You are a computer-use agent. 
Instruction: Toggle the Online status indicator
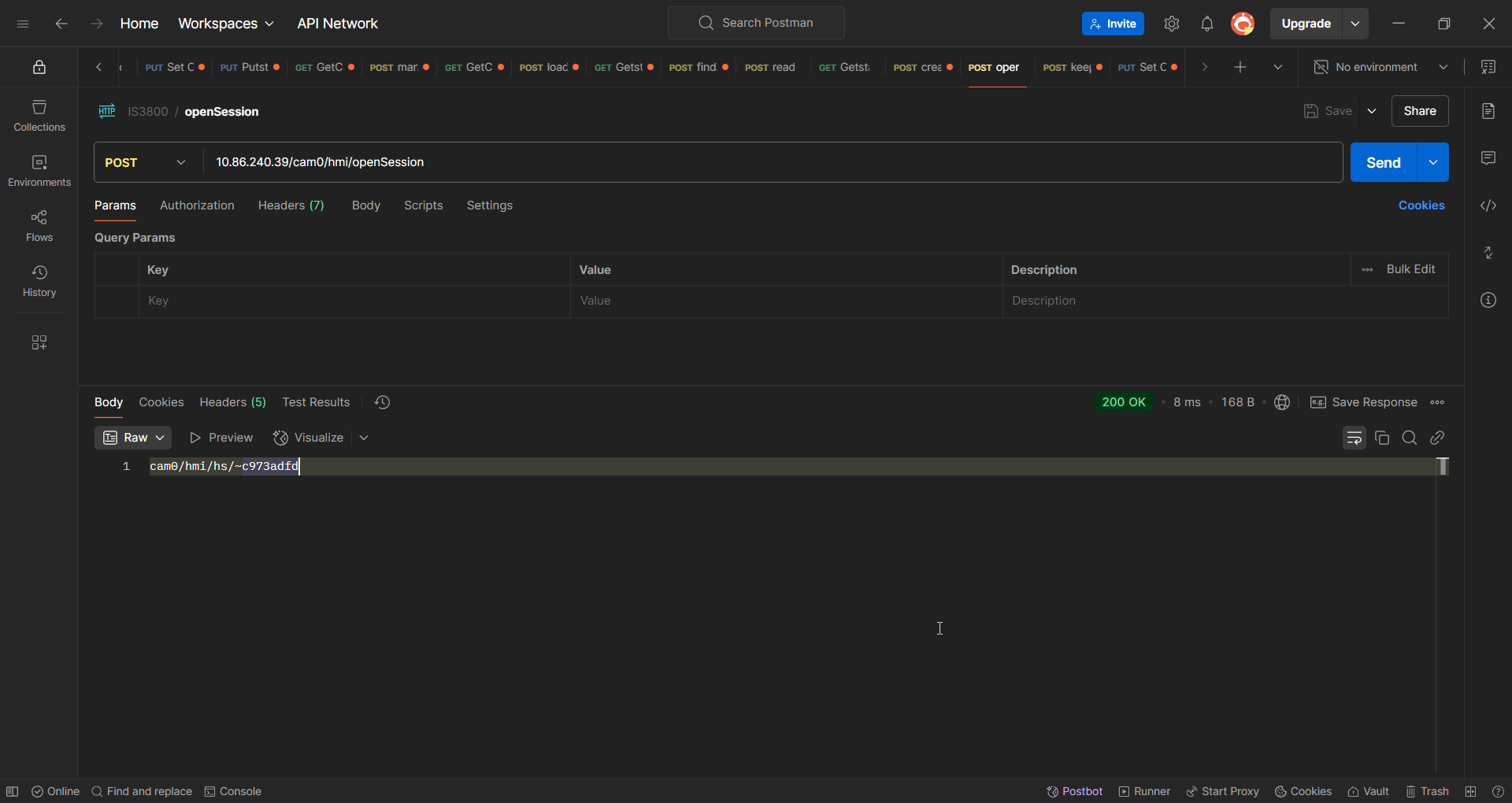[55, 791]
